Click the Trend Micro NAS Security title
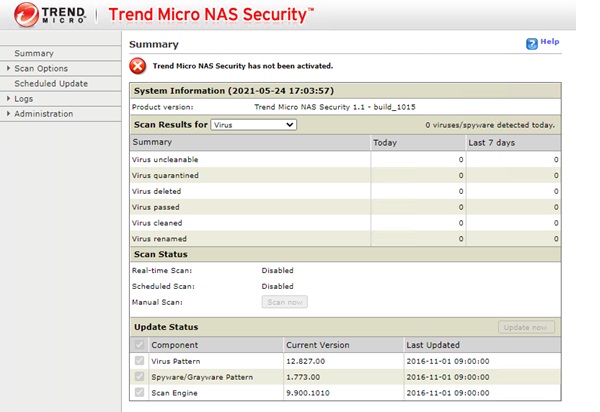The height and width of the screenshot is (412, 600). pyautogui.click(x=210, y=15)
